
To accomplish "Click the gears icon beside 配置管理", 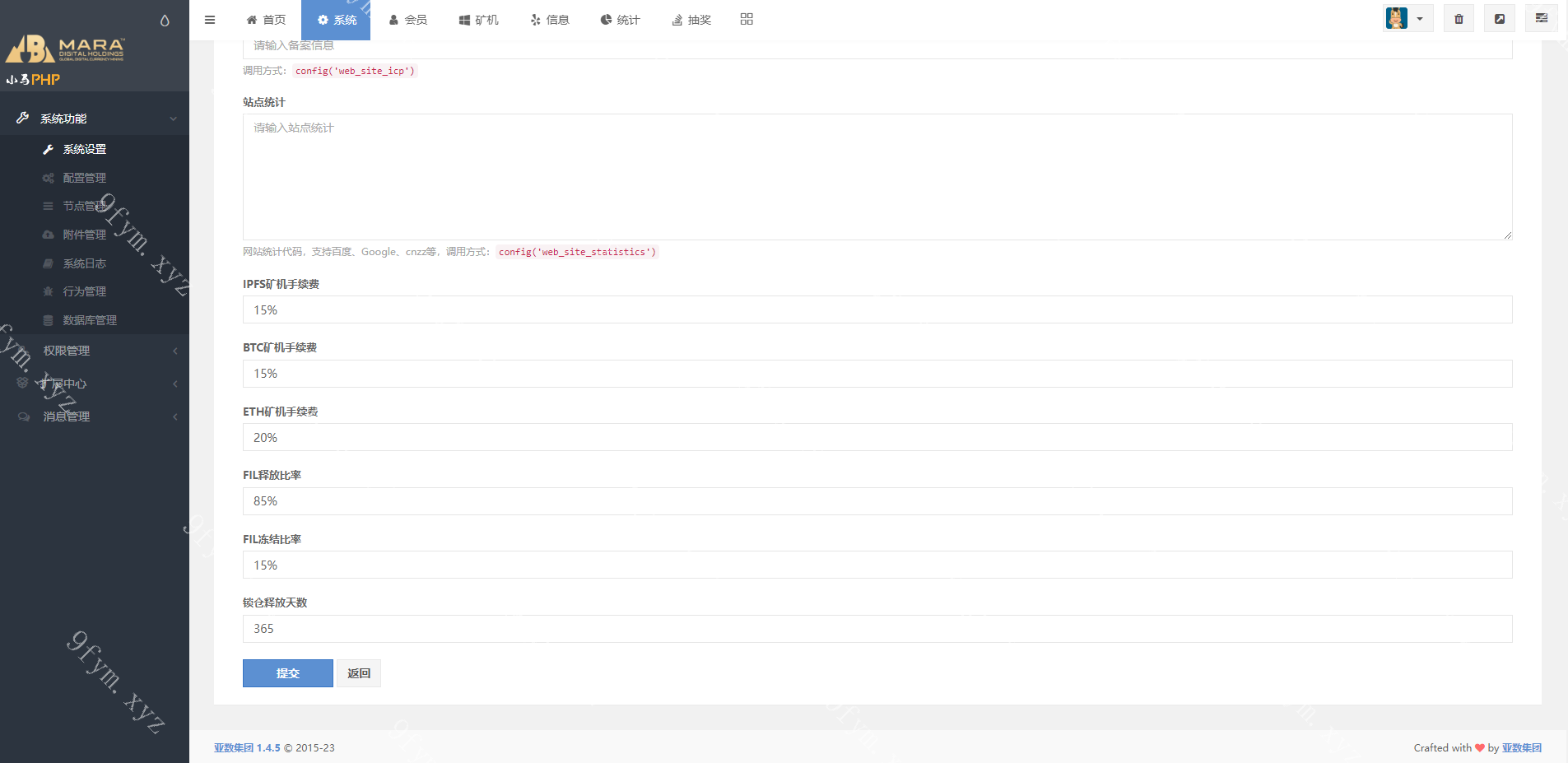I will tap(49, 178).
